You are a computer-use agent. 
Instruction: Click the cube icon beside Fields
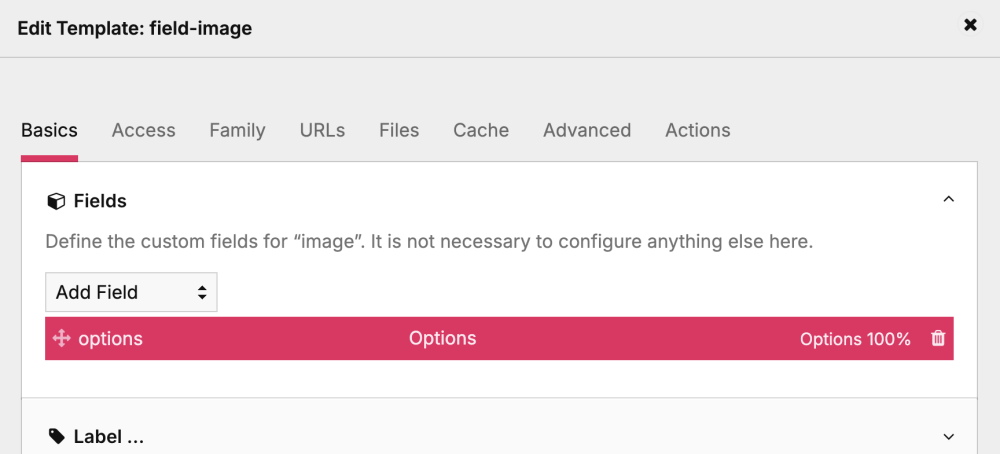click(x=56, y=201)
